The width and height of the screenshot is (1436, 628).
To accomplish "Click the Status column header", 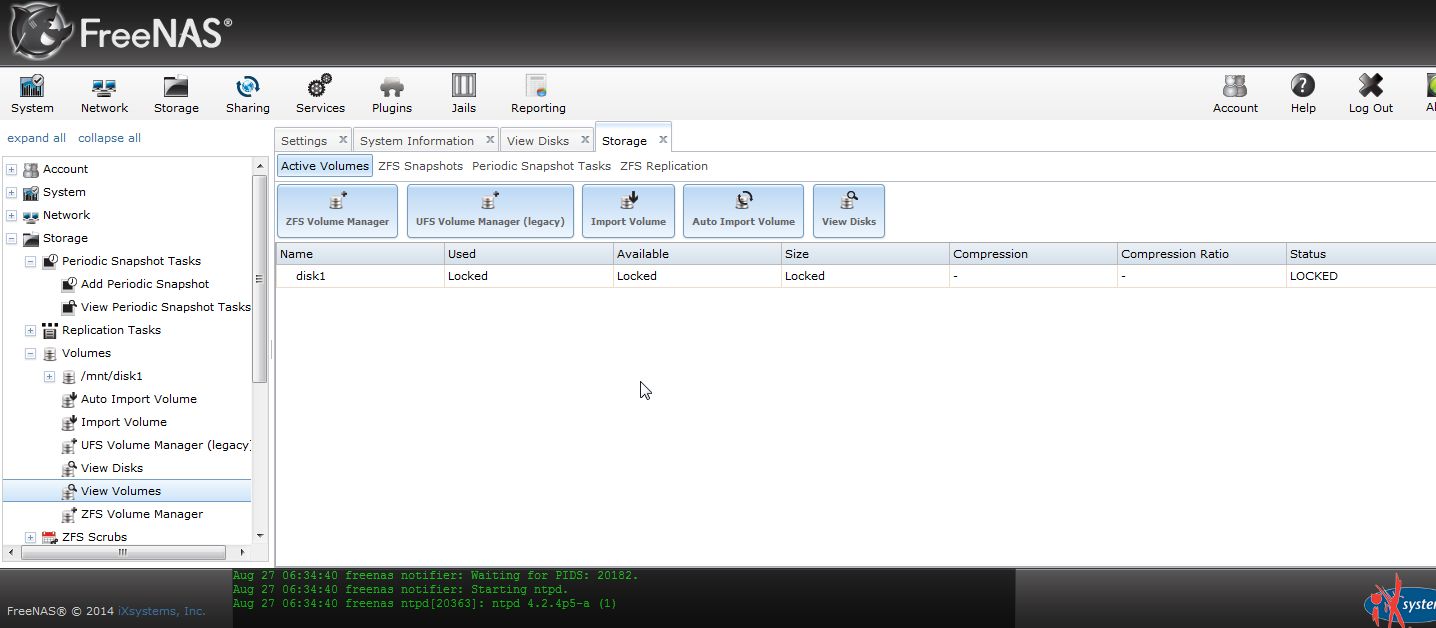I will [1361, 254].
